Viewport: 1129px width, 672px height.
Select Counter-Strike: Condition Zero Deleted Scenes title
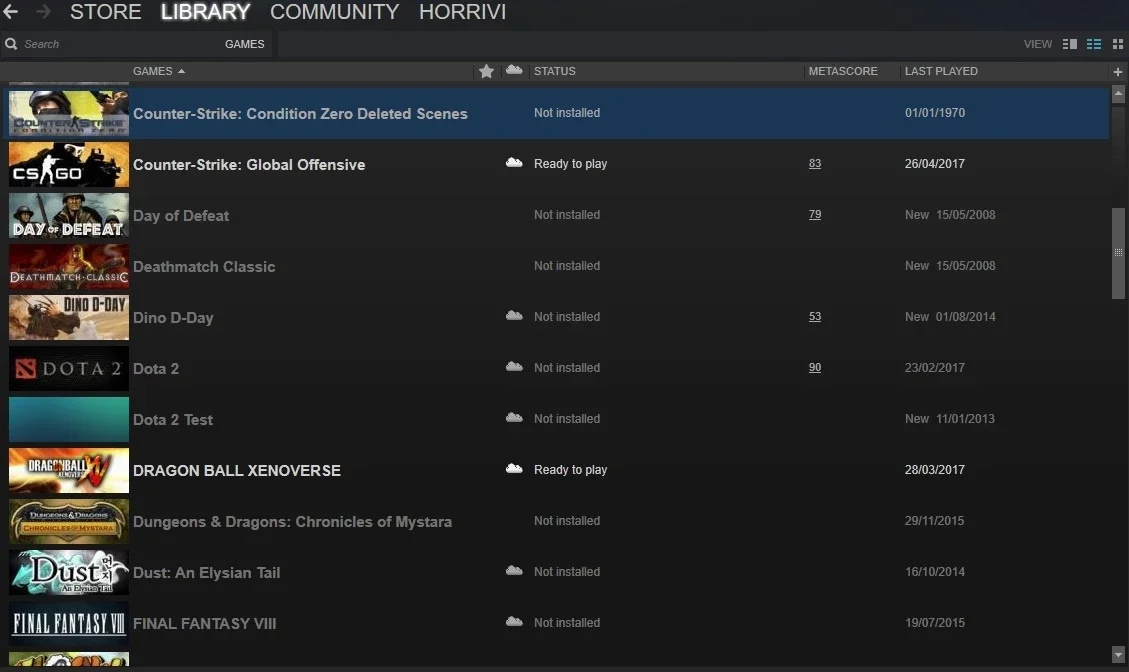300,114
